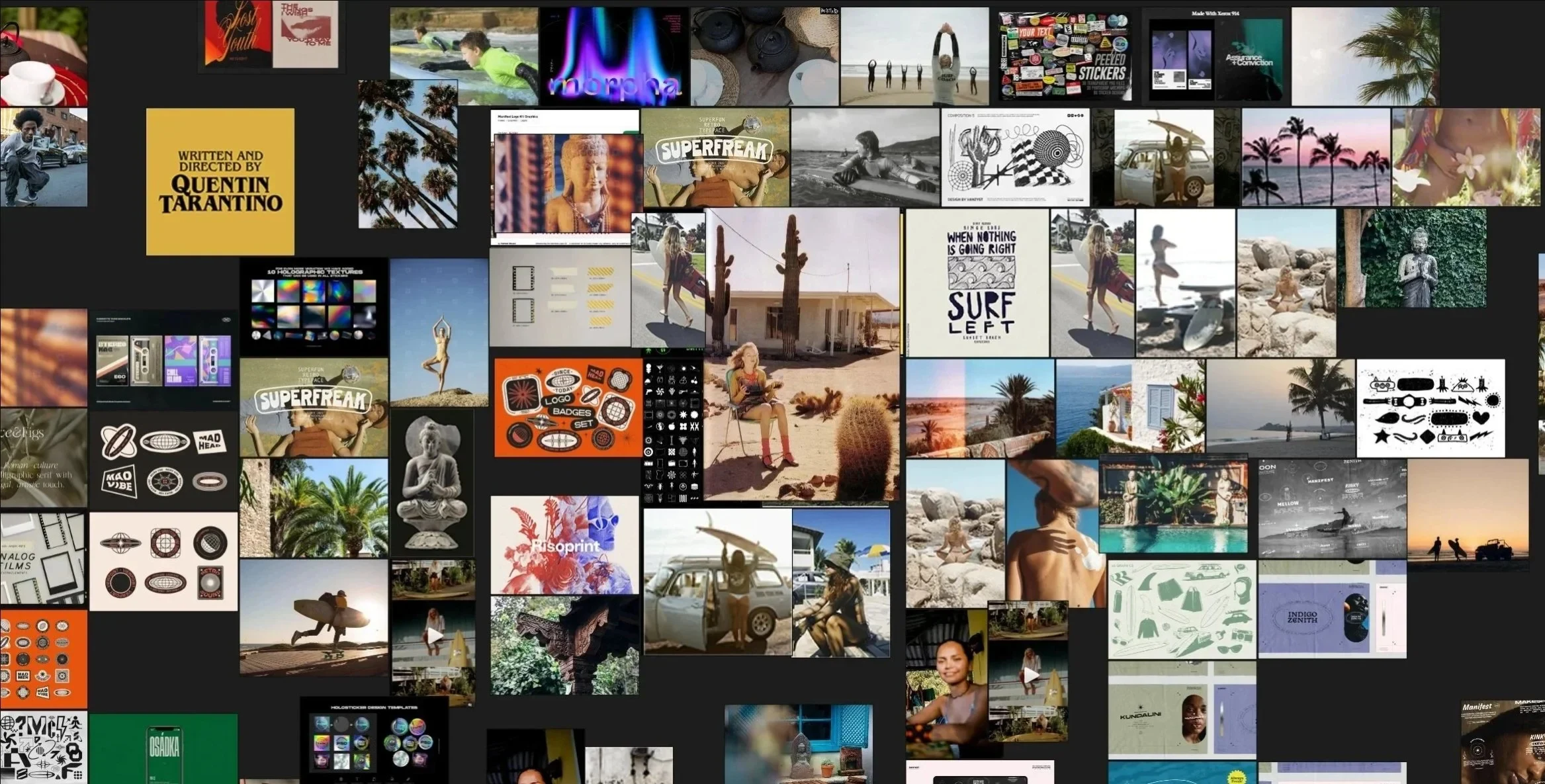
Task: Click the 'Assurance + Conviction' teal poster
Action: tap(1249, 60)
